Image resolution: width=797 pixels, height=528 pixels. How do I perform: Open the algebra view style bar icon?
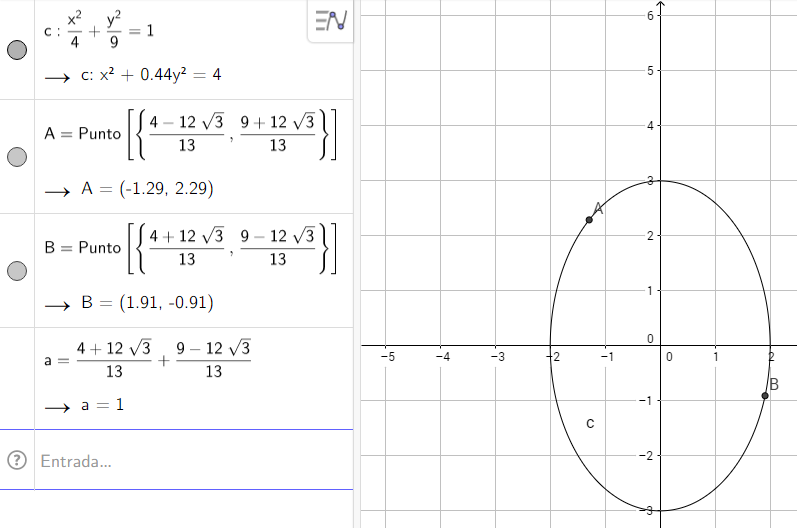tap(330, 21)
